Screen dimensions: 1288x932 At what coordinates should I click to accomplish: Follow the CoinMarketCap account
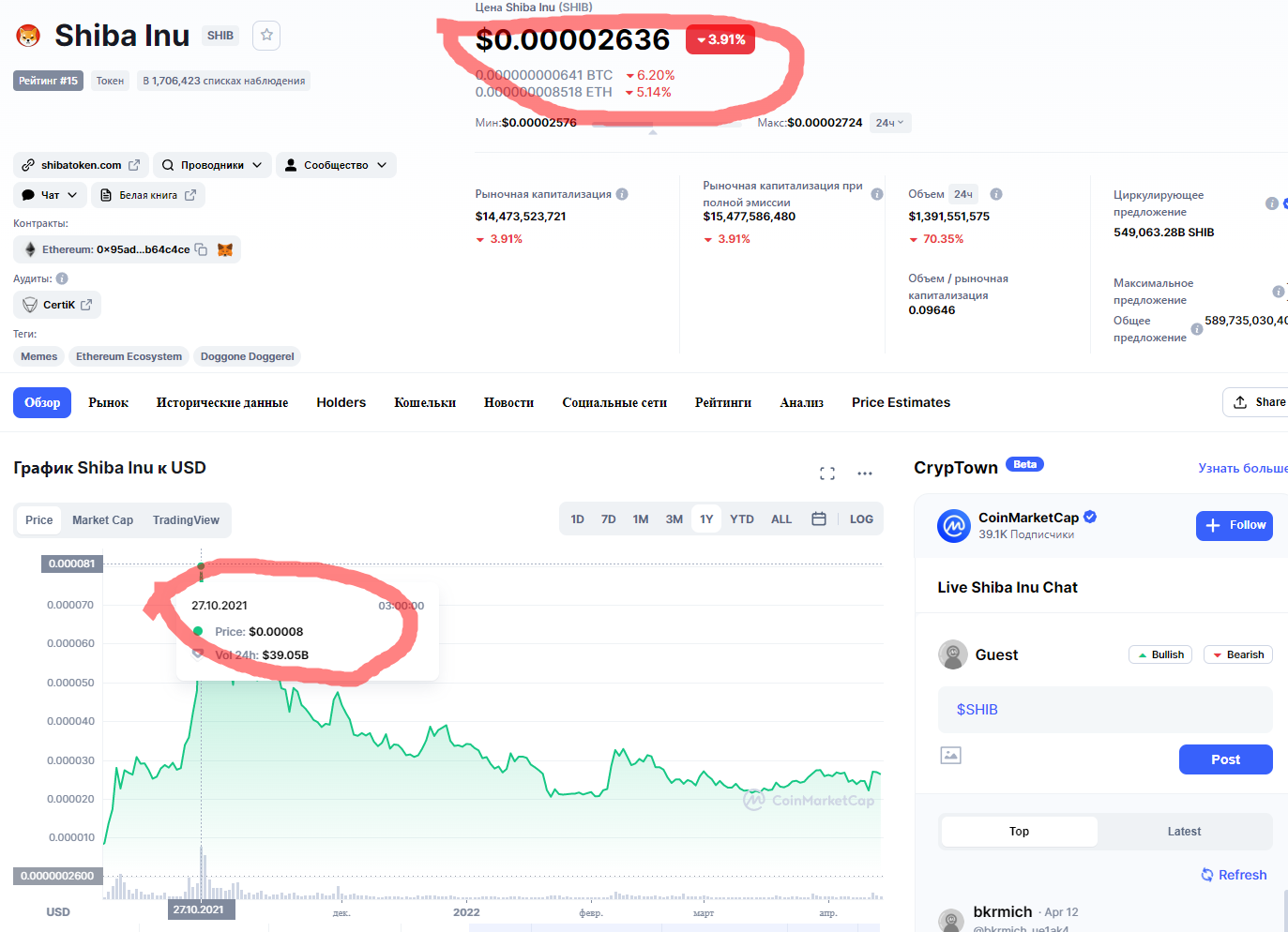1235,525
